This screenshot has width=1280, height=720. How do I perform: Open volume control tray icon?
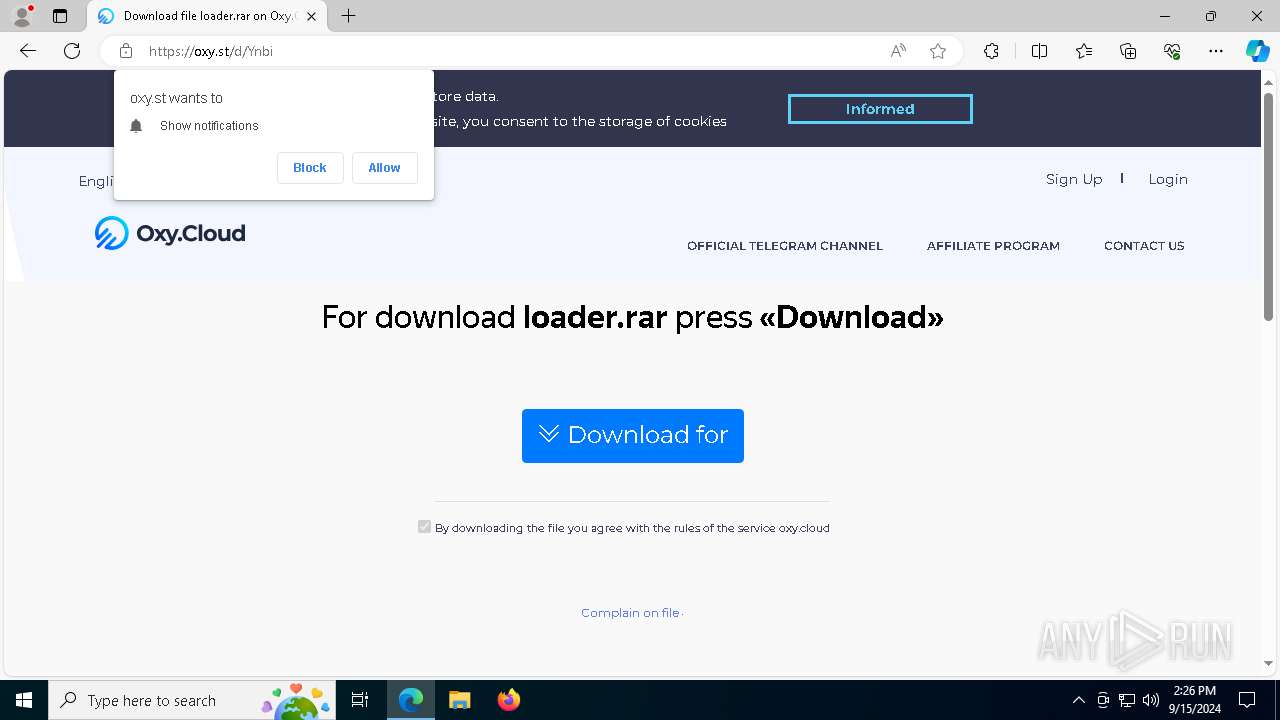(x=1151, y=700)
